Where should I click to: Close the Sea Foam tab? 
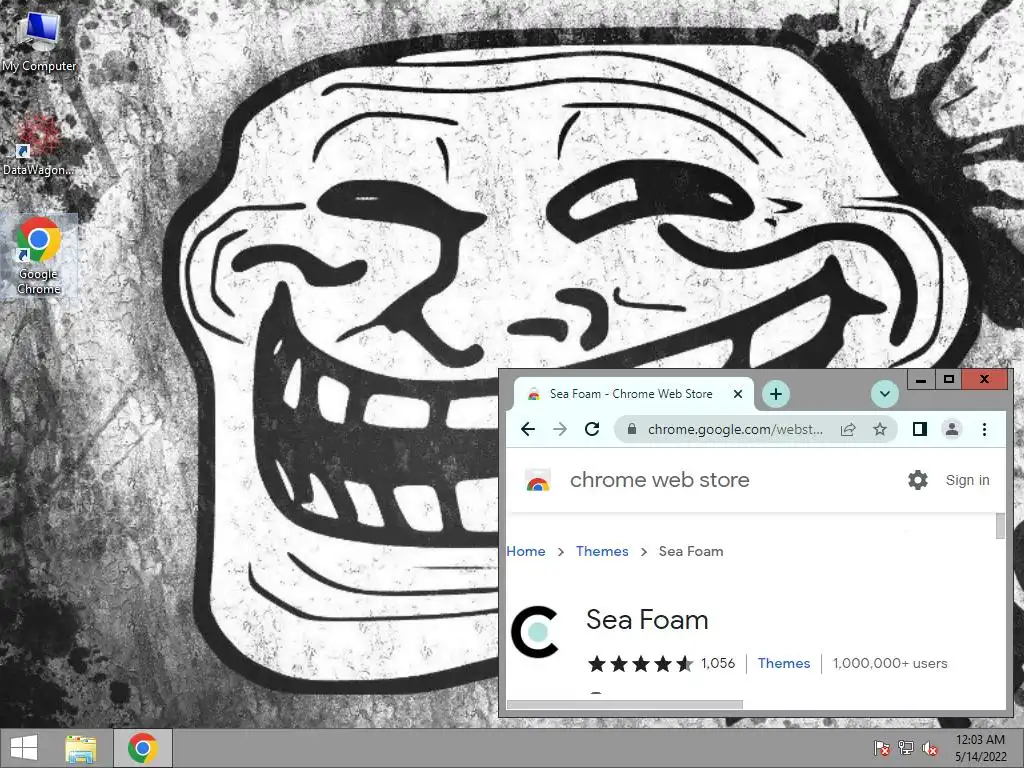(x=737, y=394)
